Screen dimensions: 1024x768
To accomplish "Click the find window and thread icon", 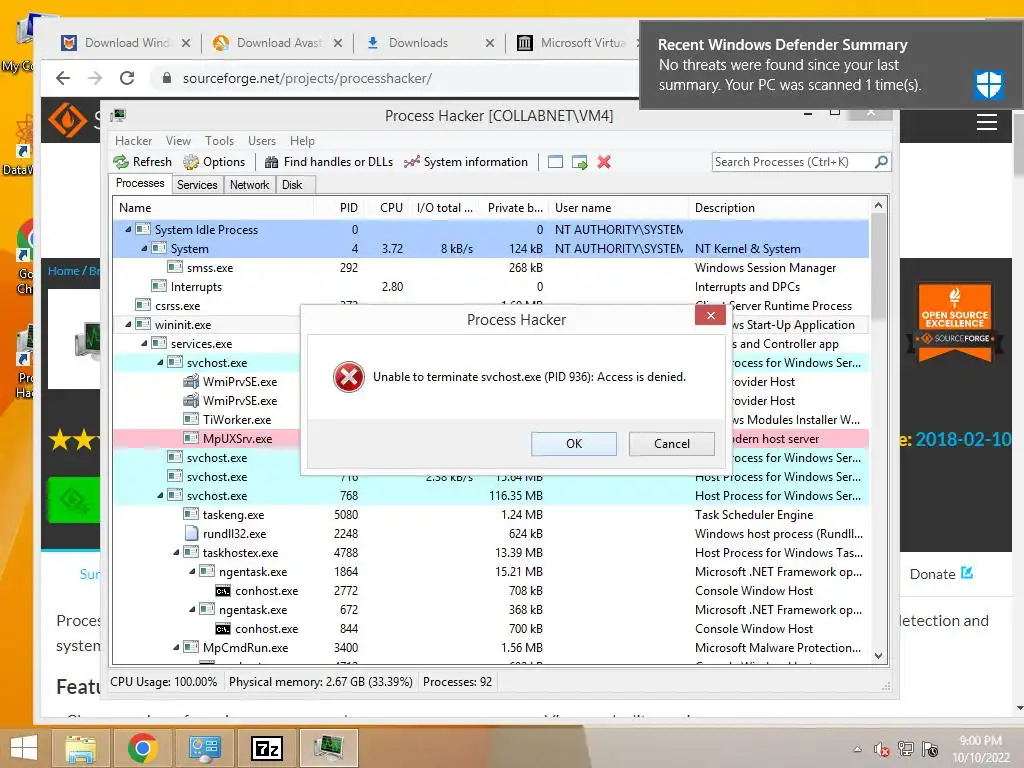I will 579,162.
